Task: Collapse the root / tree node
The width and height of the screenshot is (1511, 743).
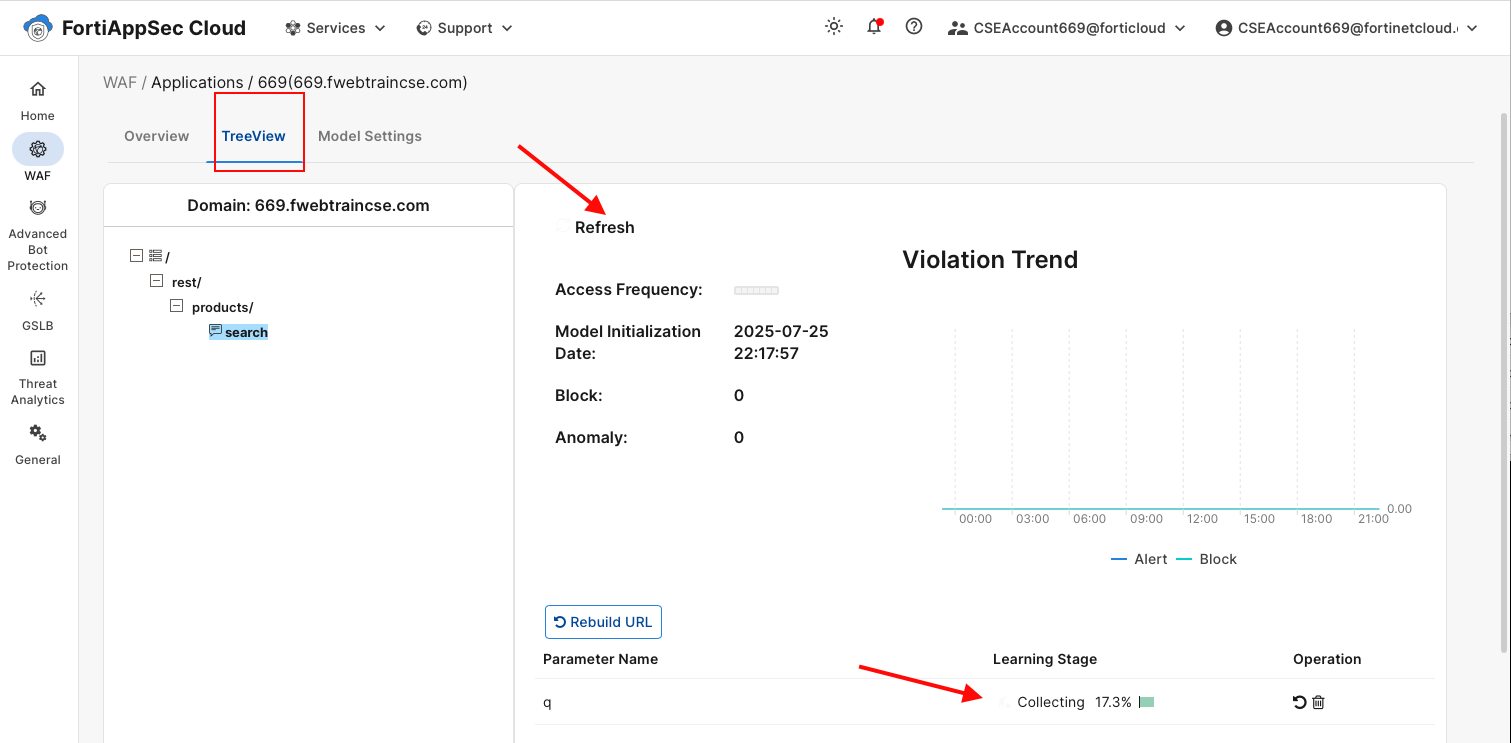Action: coord(136,256)
